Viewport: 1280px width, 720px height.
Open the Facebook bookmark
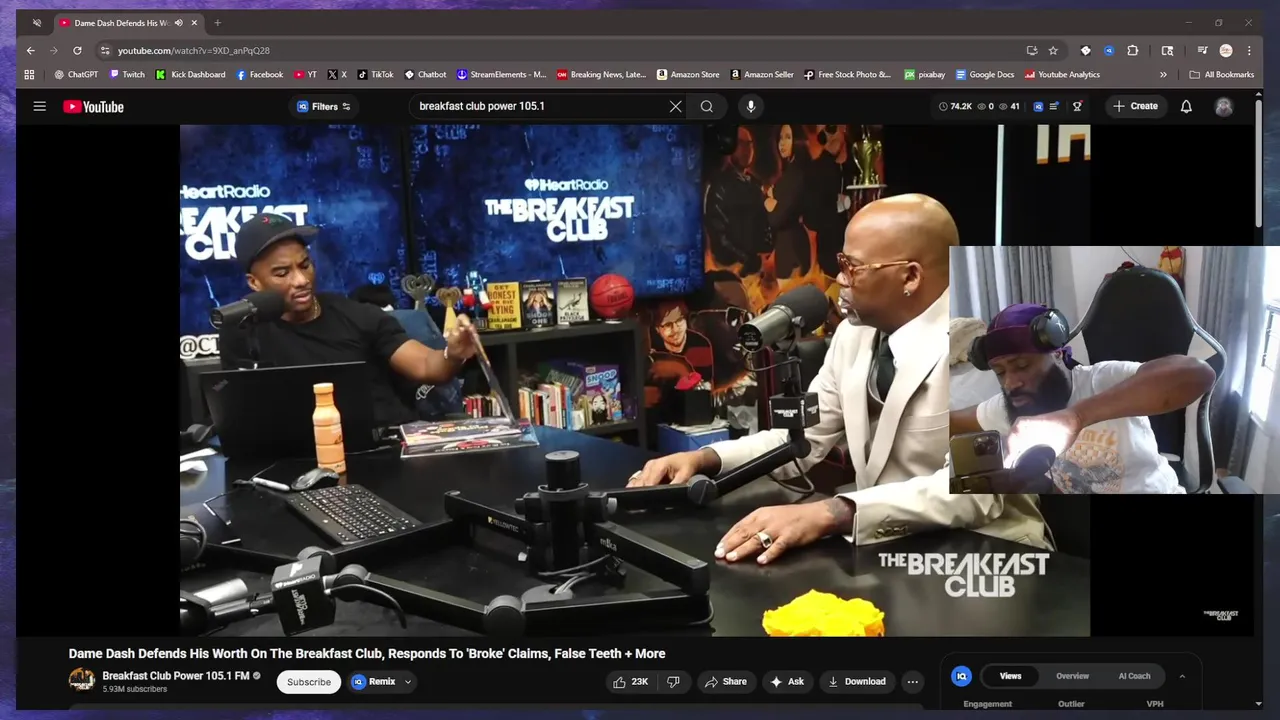coord(259,74)
